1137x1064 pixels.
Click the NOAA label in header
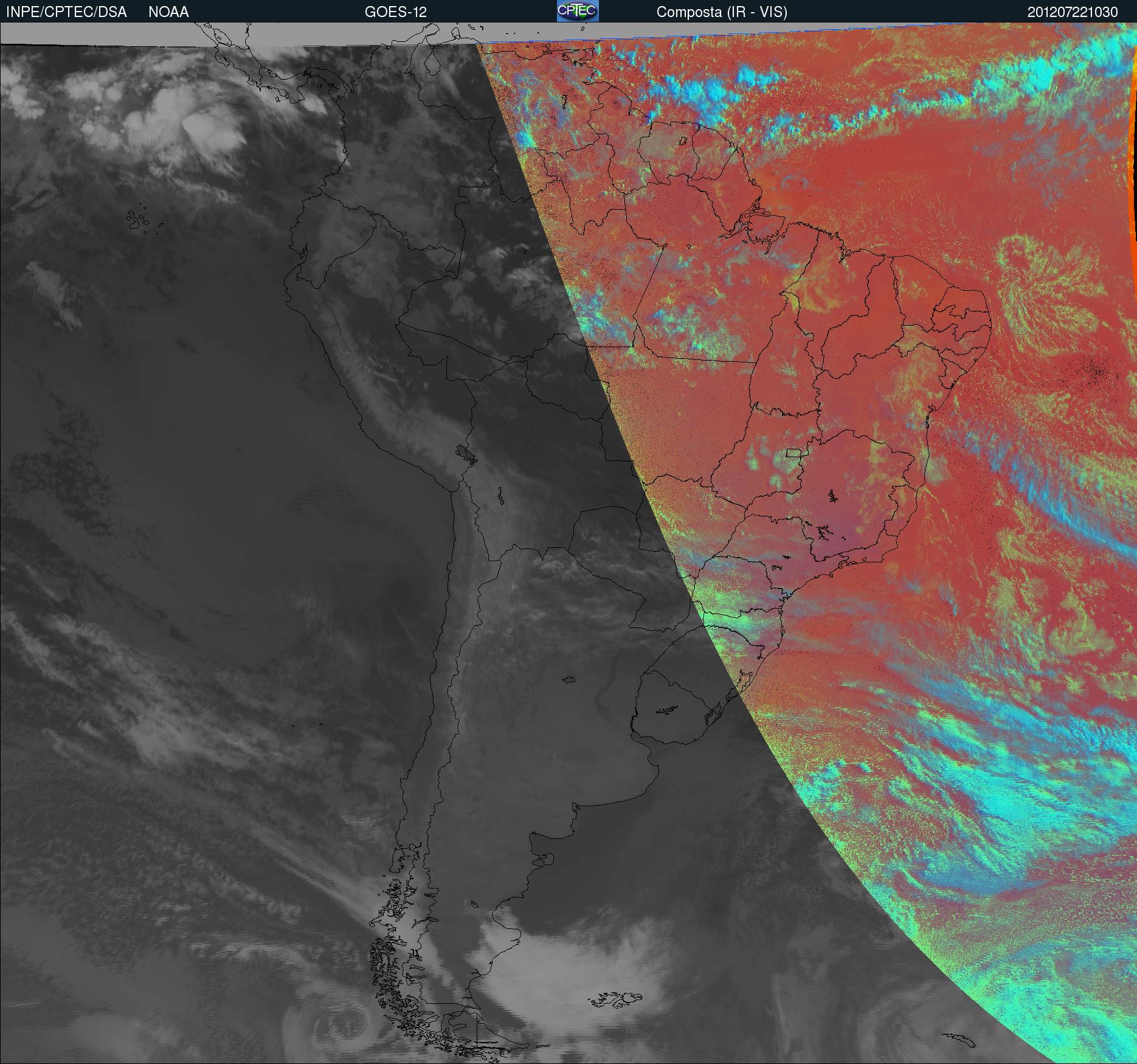tap(168, 12)
